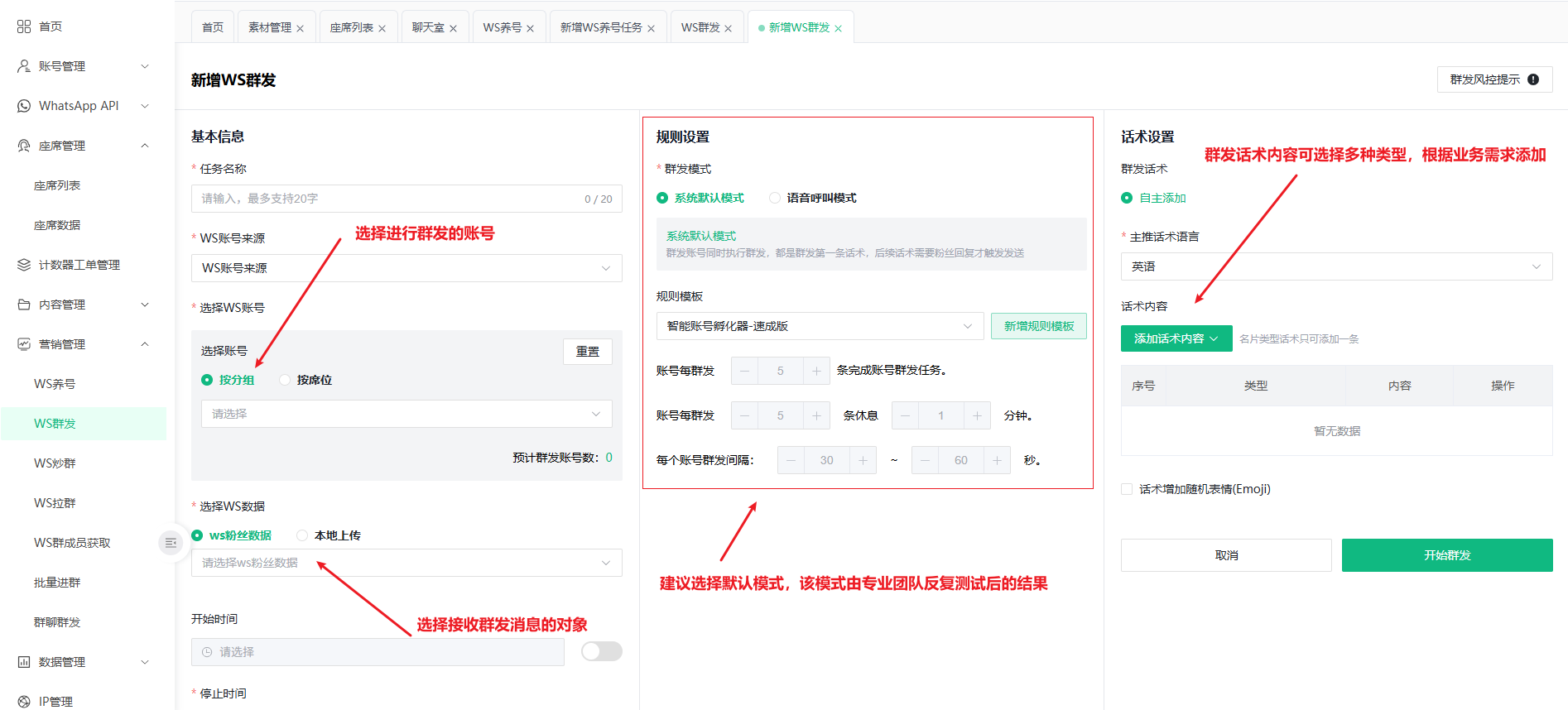Image resolution: width=1568 pixels, height=710 pixels.
Task: Click the 任务名称 input field
Action: [x=389, y=199]
